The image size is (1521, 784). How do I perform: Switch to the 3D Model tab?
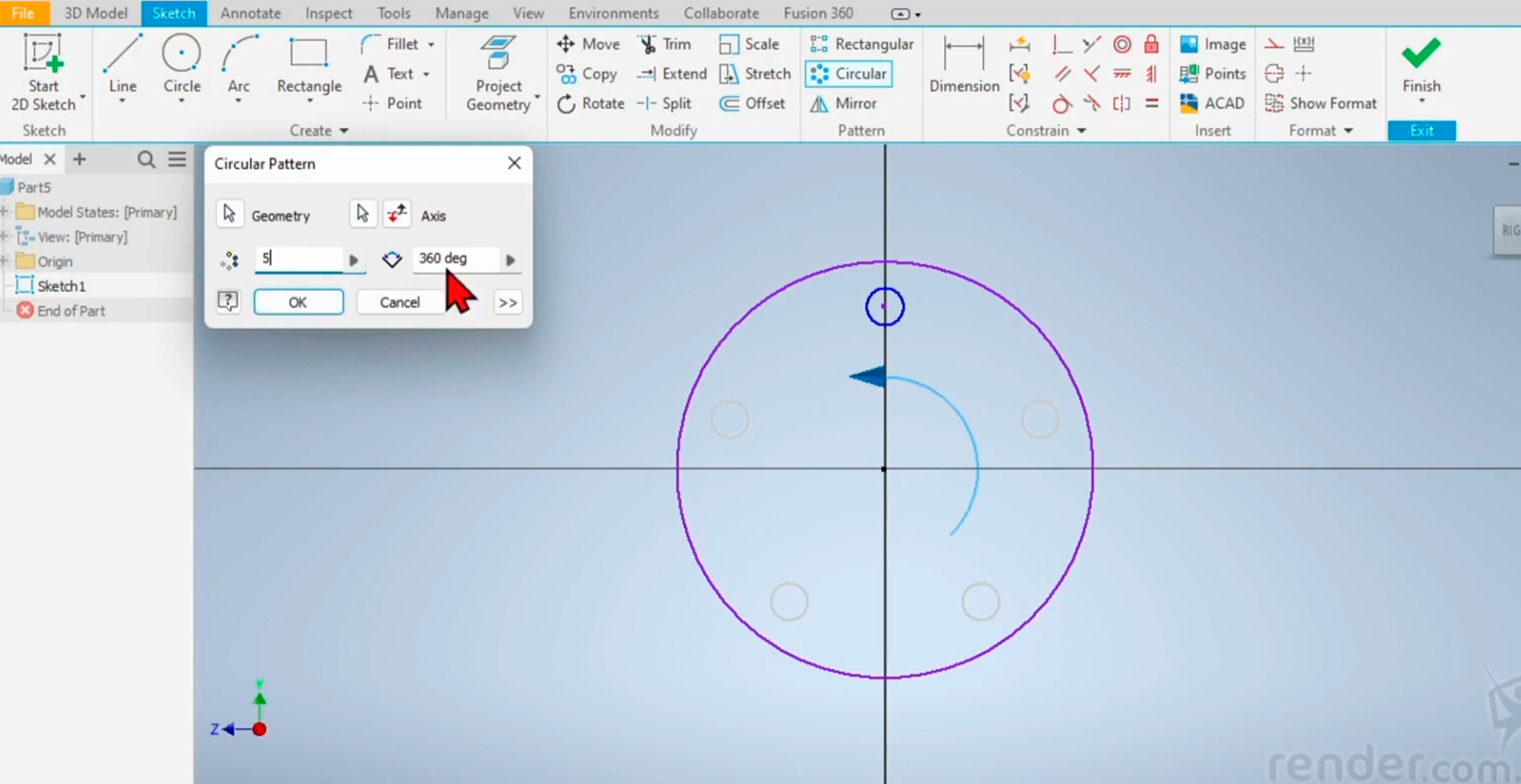click(x=95, y=13)
